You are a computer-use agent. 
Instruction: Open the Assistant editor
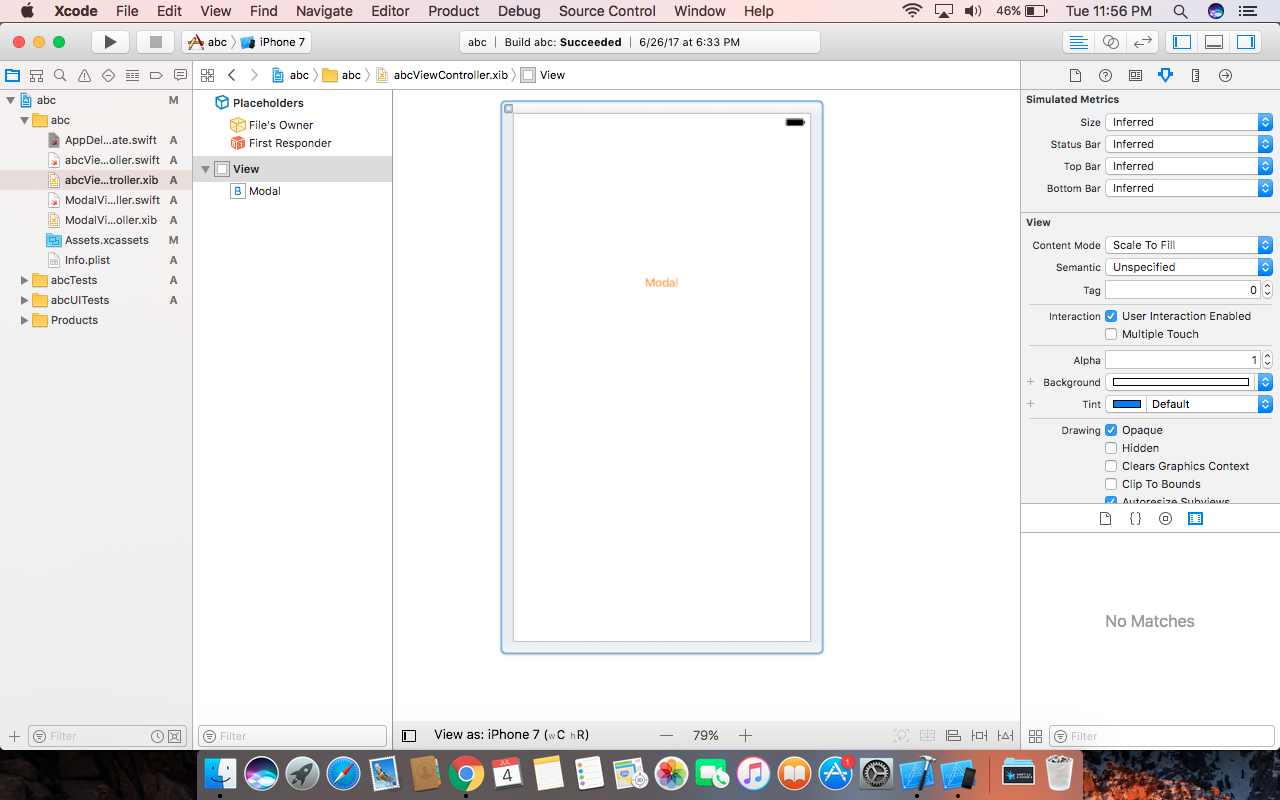[1110, 42]
